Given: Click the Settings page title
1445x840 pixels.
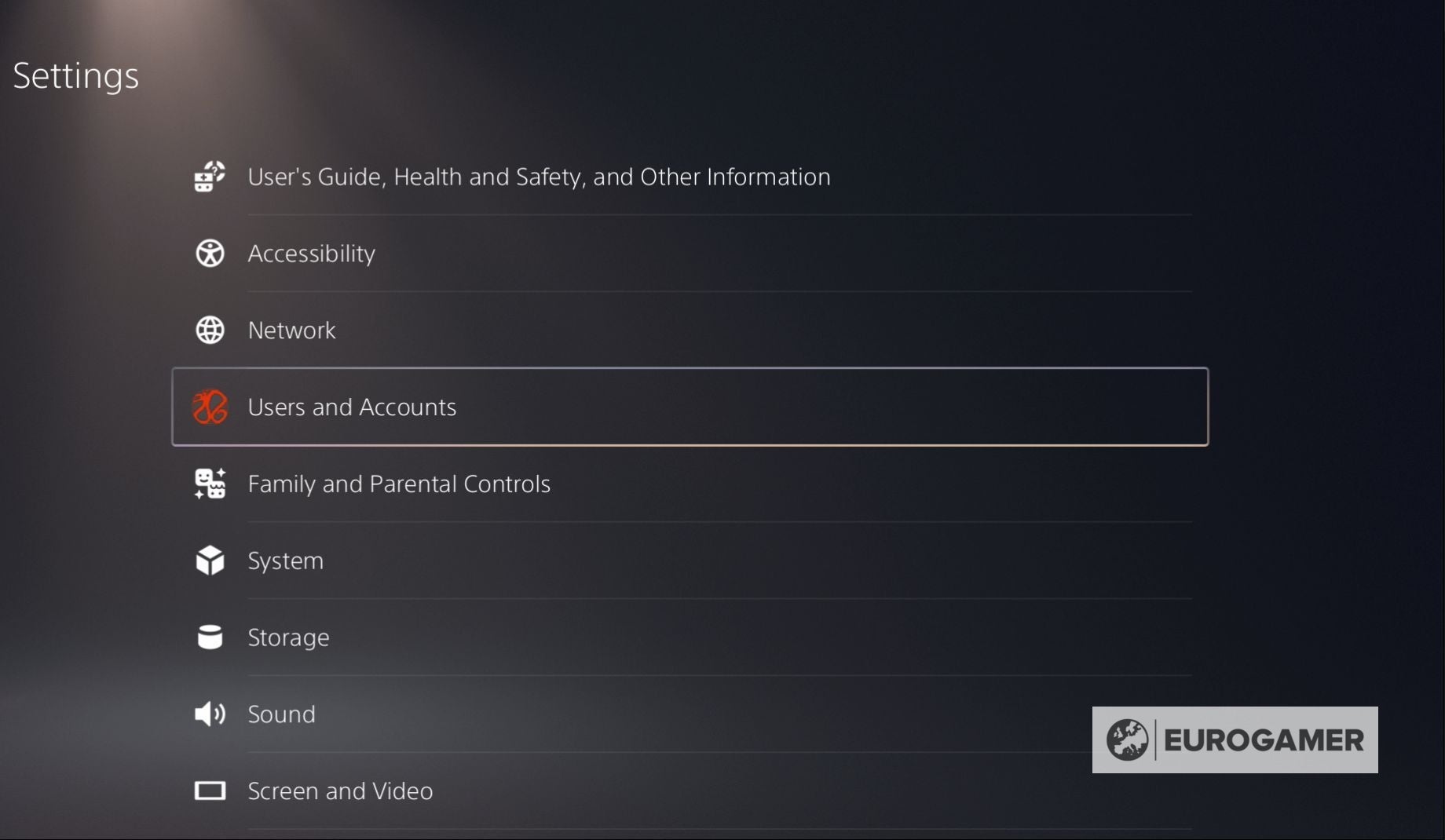Looking at the screenshot, I should pyautogui.click(x=75, y=75).
